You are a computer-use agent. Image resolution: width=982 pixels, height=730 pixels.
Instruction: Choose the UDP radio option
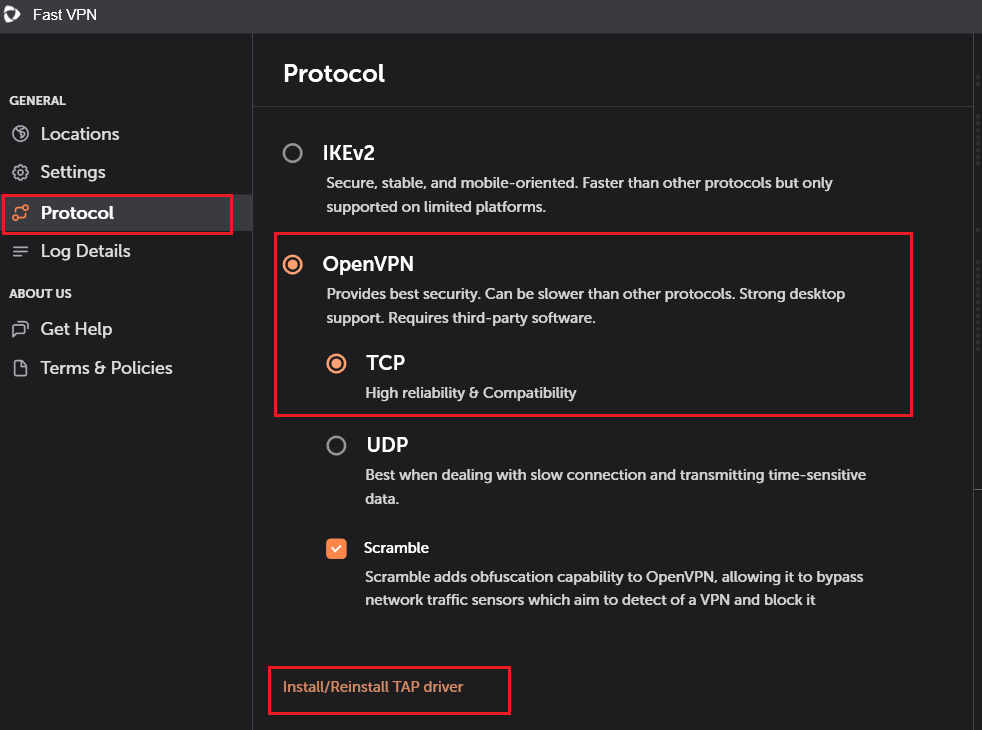pos(337,445)
